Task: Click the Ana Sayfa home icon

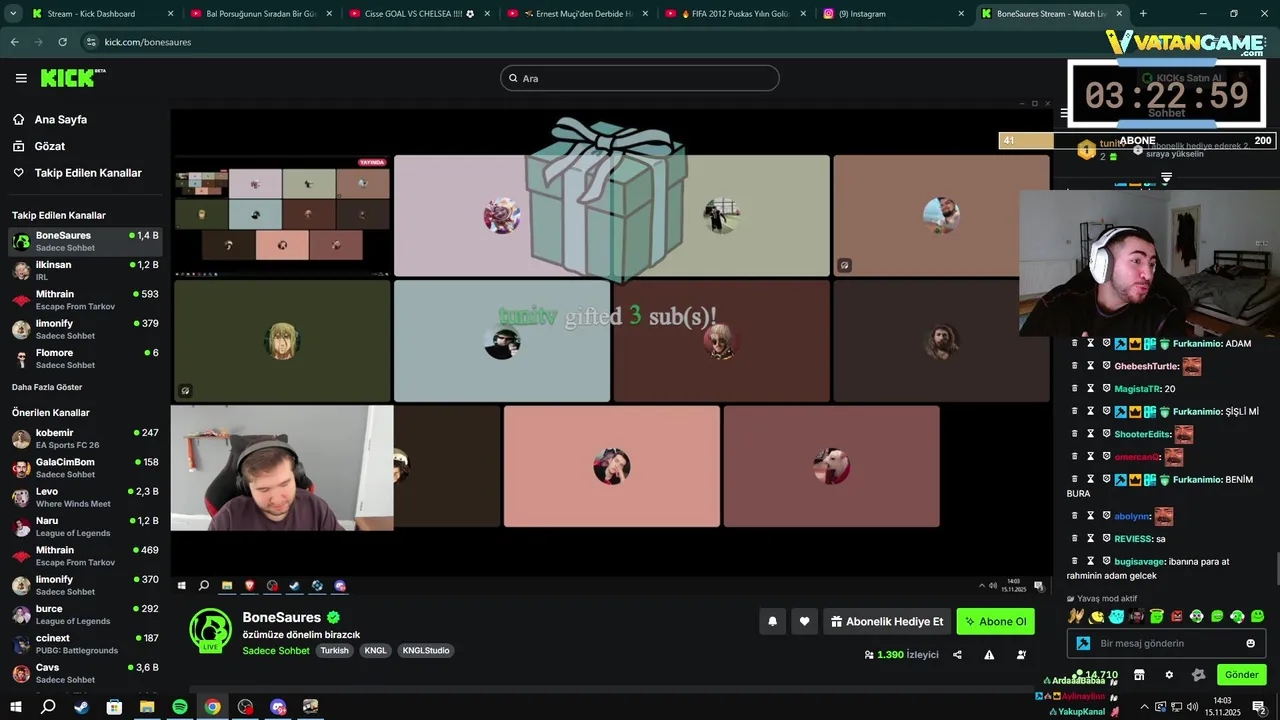Action: tap(18, 119)
